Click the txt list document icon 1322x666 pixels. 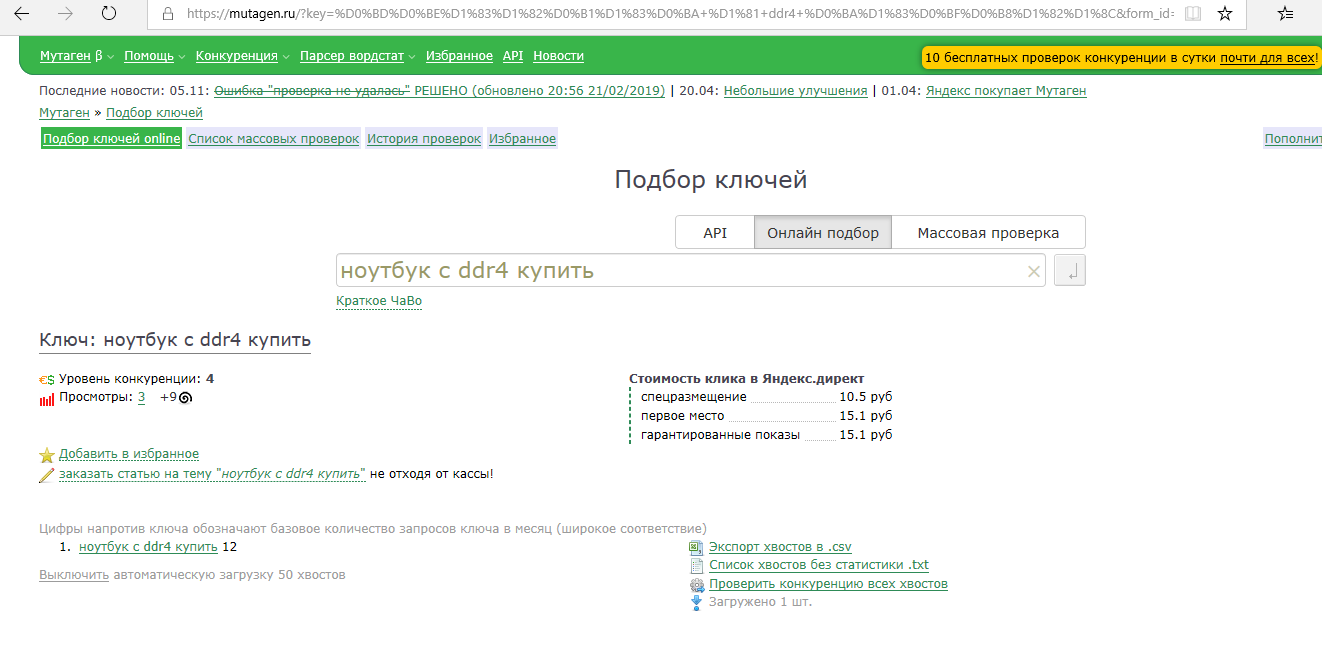(697, 566)
